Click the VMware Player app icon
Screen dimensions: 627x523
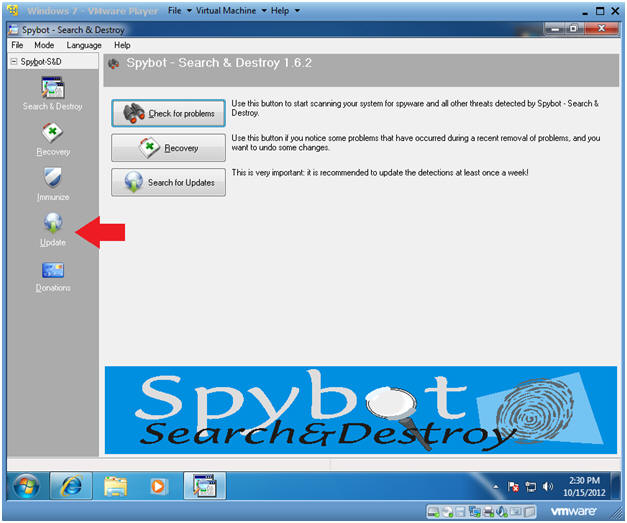(13, 10)
